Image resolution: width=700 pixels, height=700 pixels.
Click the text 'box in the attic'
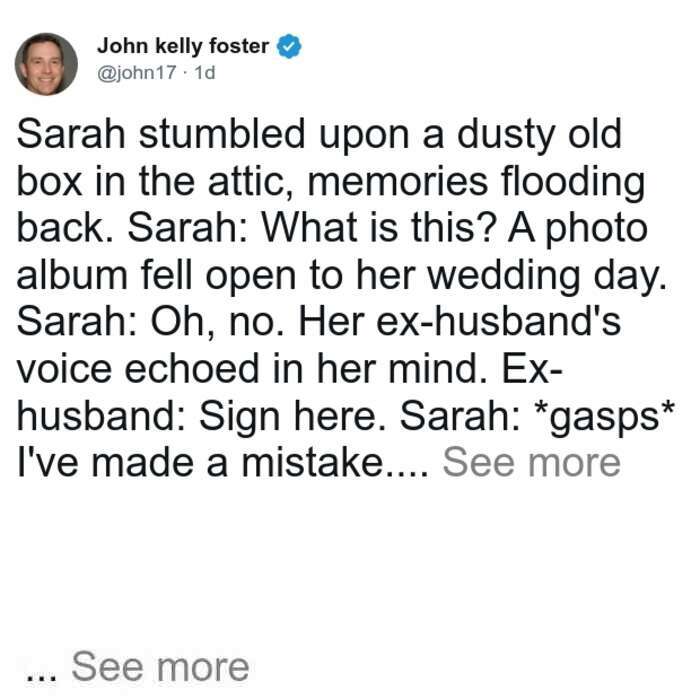tap(150, 181)
